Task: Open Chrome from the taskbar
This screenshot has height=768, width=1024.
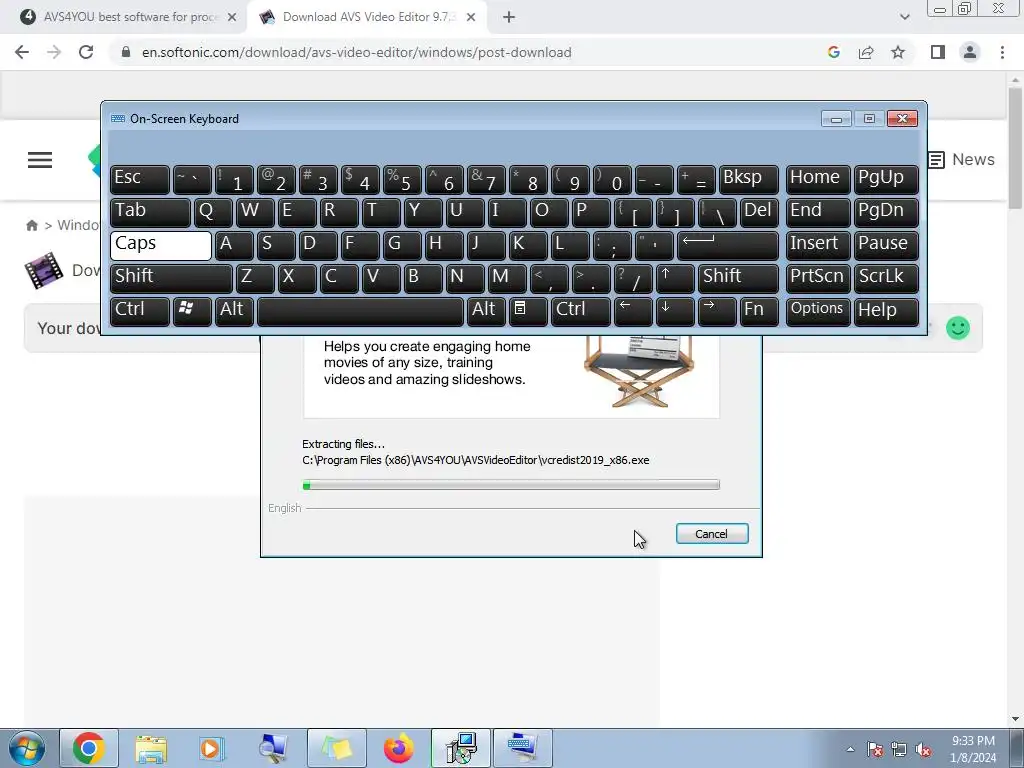Action: click(89, 748)
